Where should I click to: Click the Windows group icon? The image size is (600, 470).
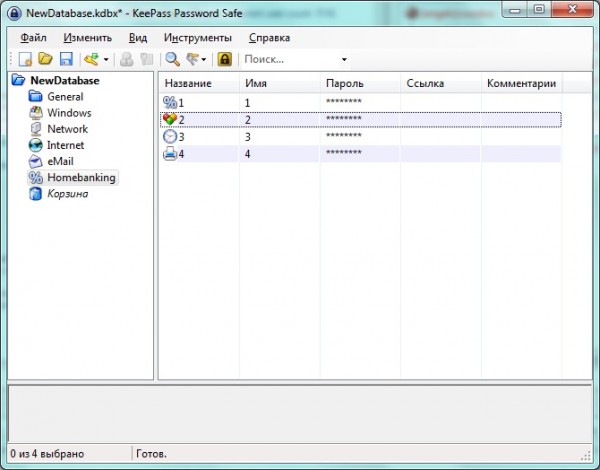click(36, 113)
